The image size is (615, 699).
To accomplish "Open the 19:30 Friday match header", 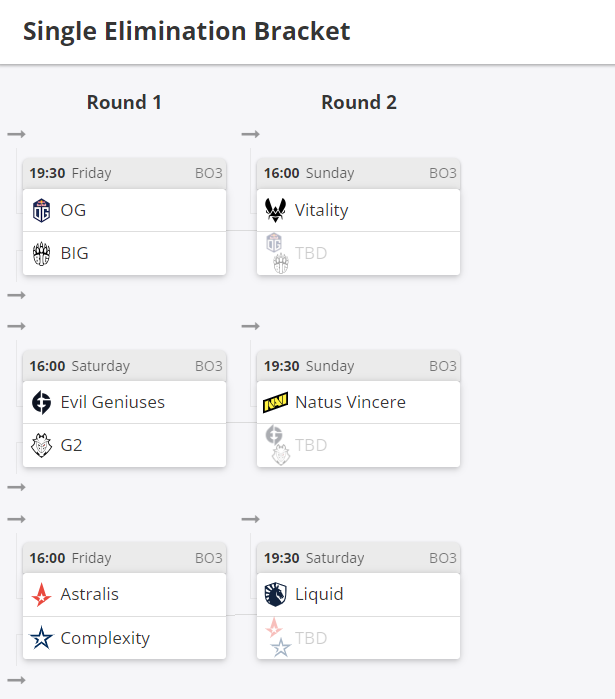I will point(124,173).
